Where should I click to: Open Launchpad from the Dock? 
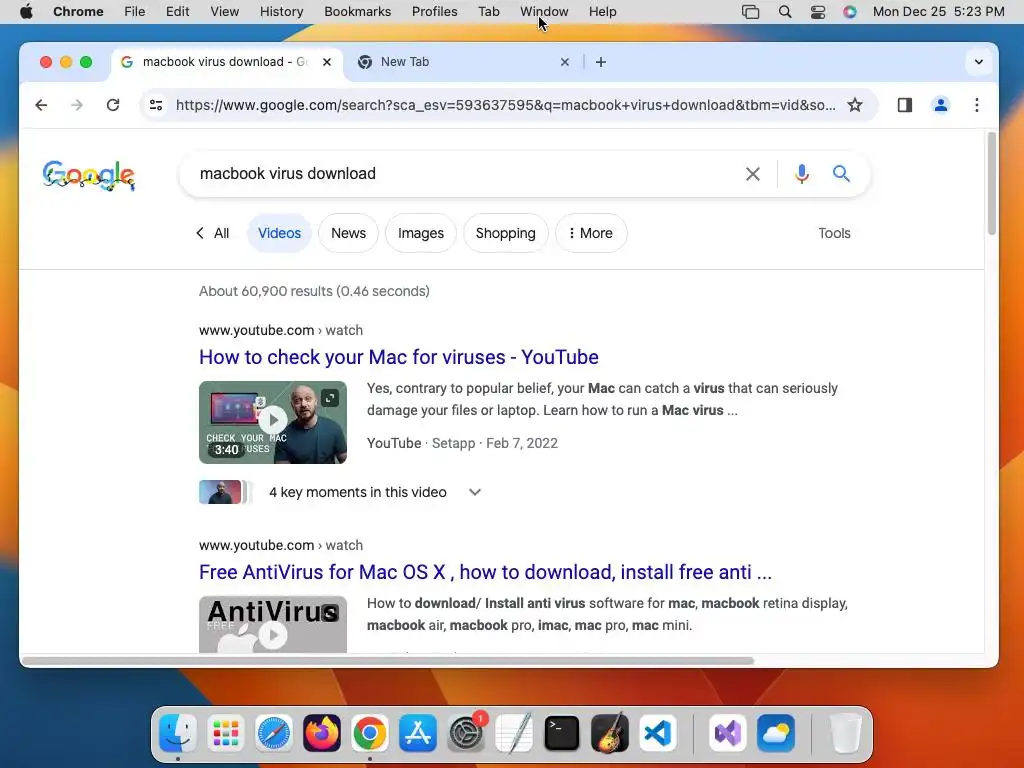(225, 733)
